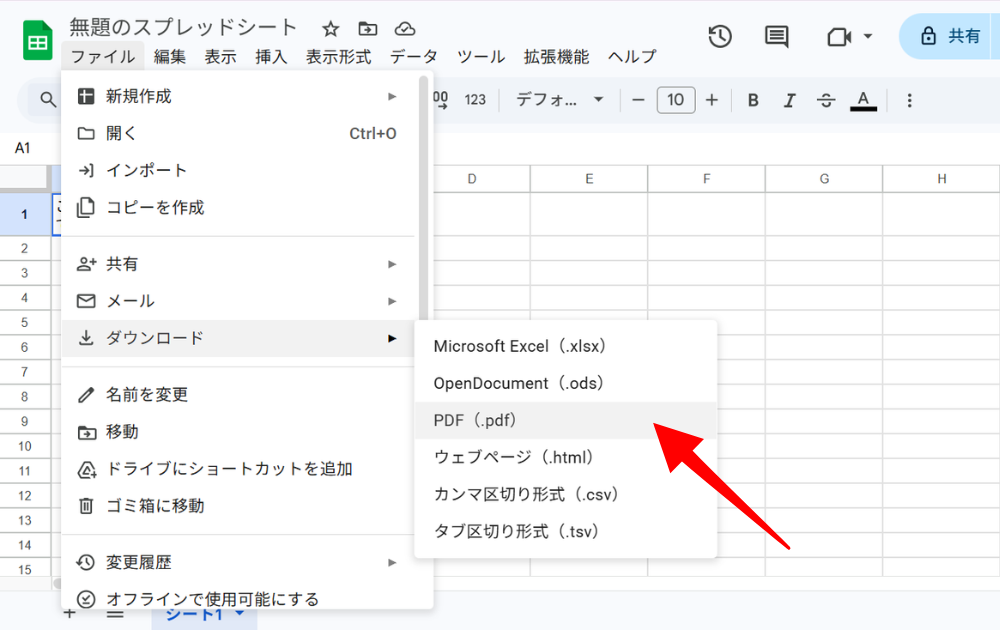Select PDF (.pdf) download option
The width and height of the screenshot is (1000, 630).
pyautogui.click(x=475, y=420)
